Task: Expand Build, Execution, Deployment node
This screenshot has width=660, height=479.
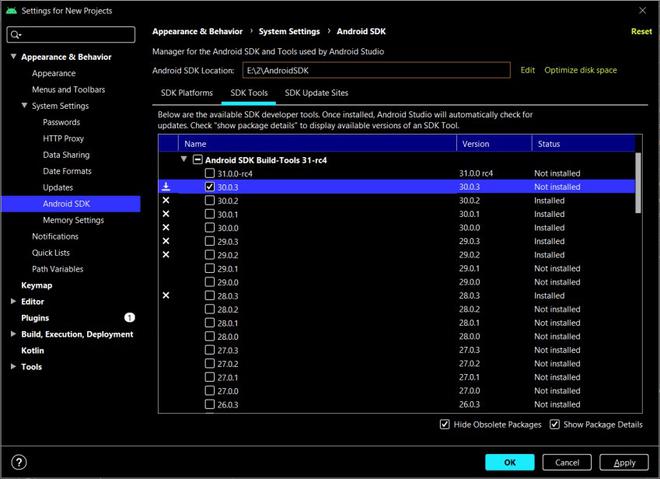Action: (13, 334)
